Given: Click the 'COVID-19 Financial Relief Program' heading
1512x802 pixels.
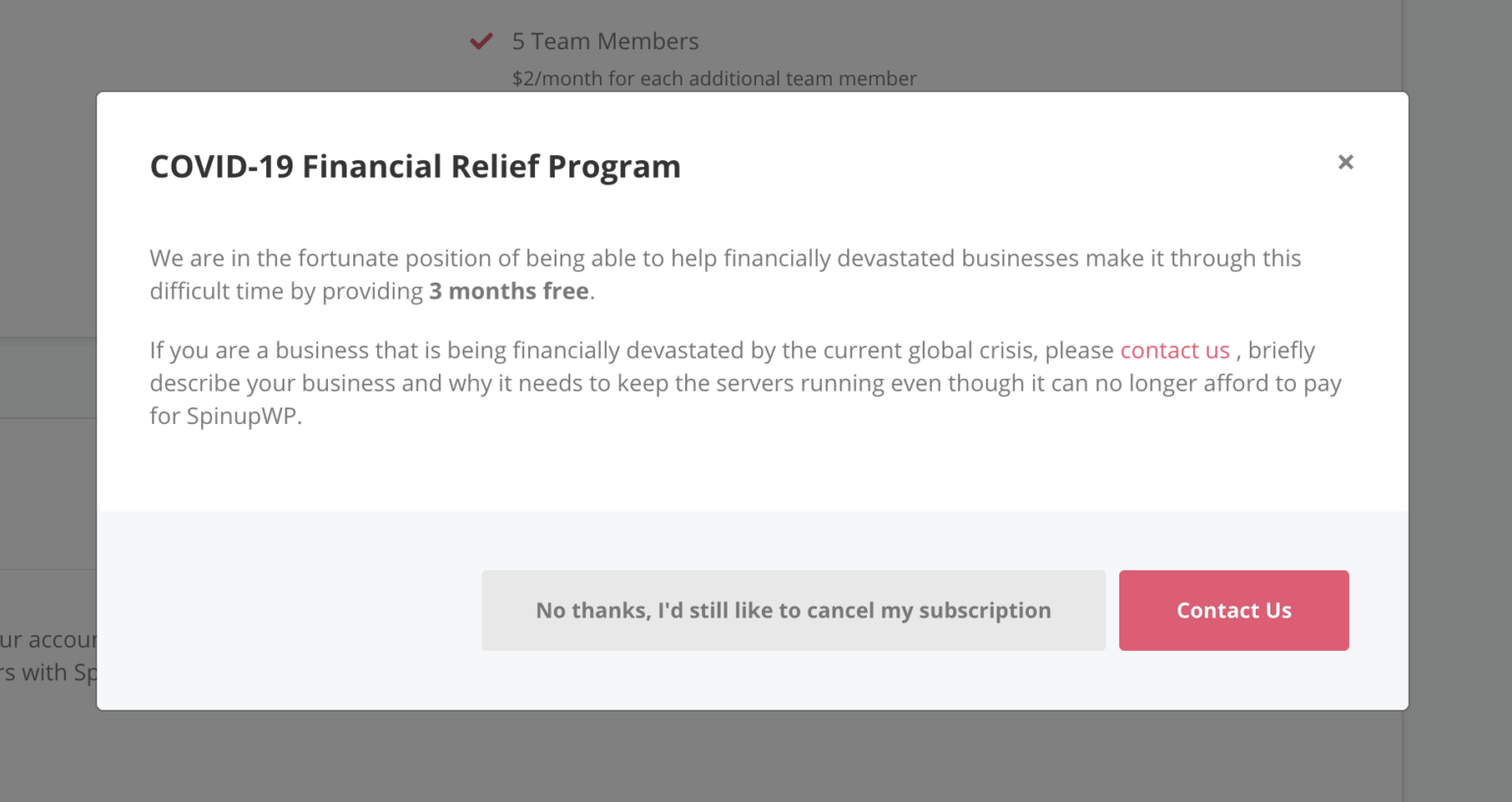Looking at the screenshot, I should click(415, 166).
